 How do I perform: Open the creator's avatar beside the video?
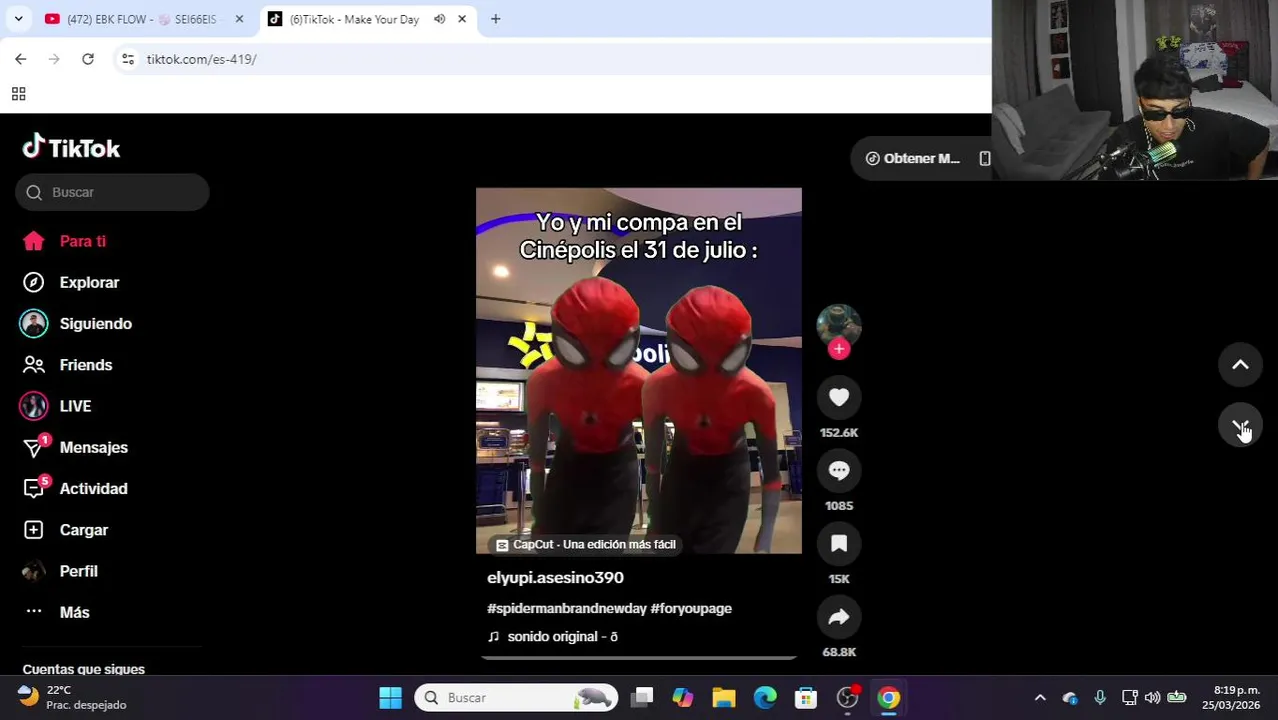point(839,324)
